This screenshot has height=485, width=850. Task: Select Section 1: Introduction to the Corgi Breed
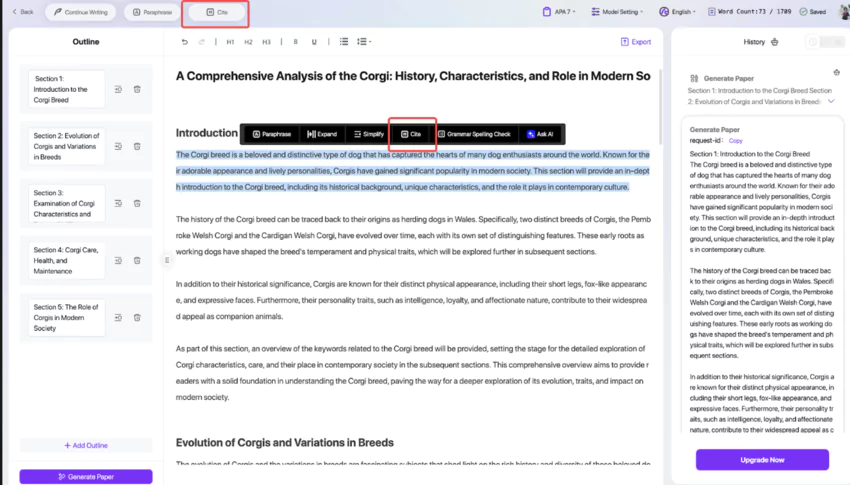[x=66, y=89]
